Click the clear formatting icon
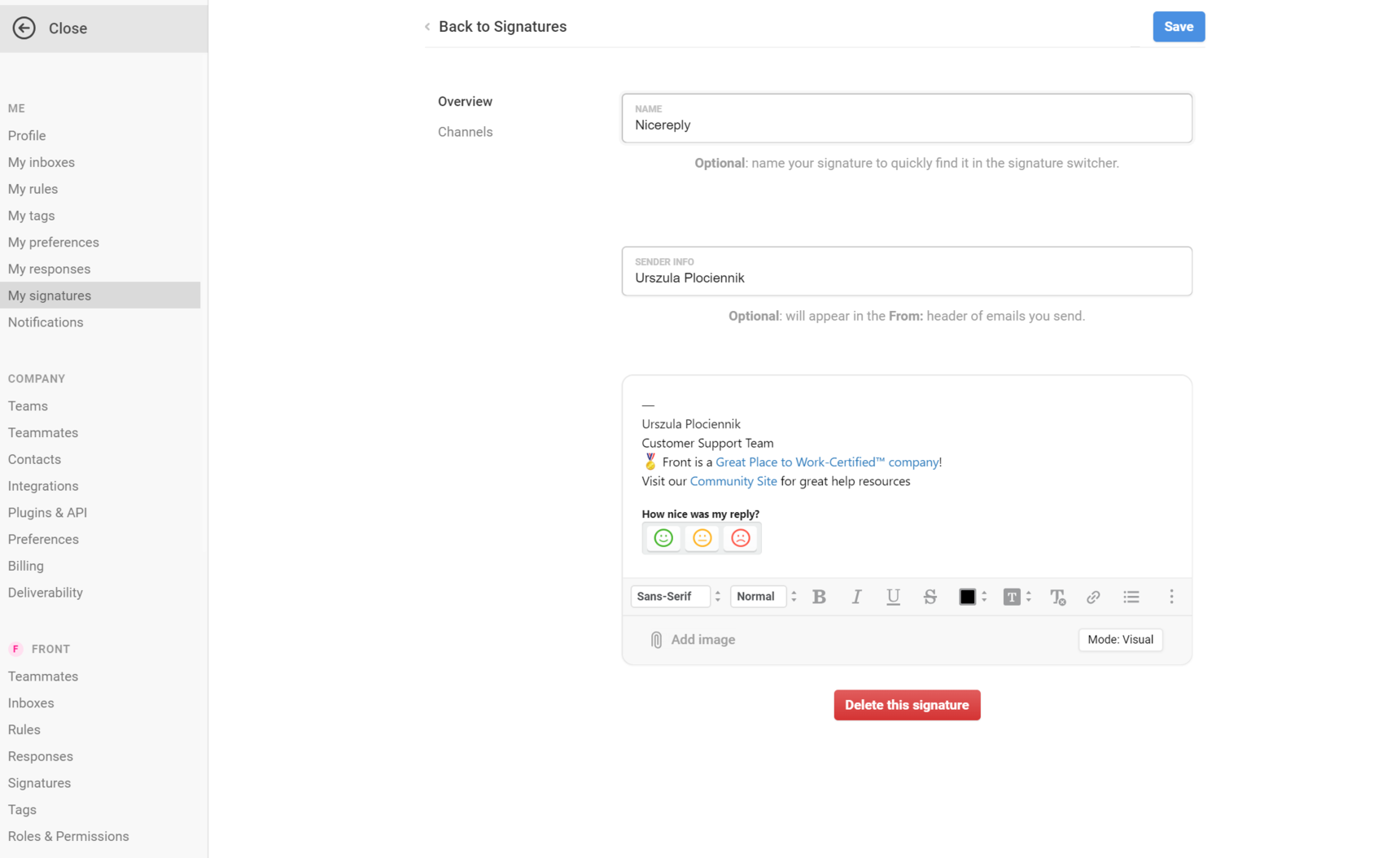Viewport: 1400px width, 858px height. [x=1057, y=597]
